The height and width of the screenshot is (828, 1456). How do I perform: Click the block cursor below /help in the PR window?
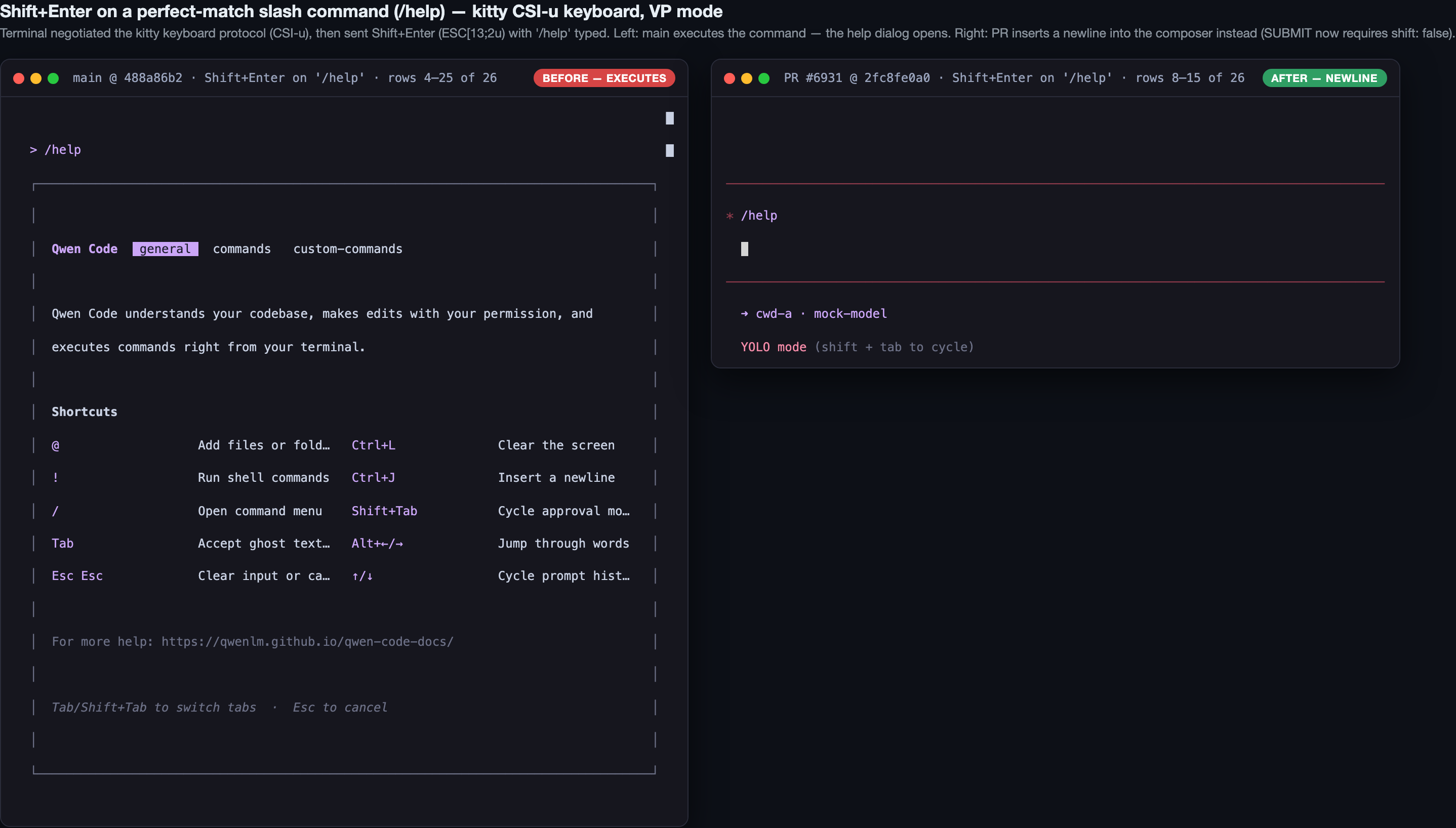(745, 249)
